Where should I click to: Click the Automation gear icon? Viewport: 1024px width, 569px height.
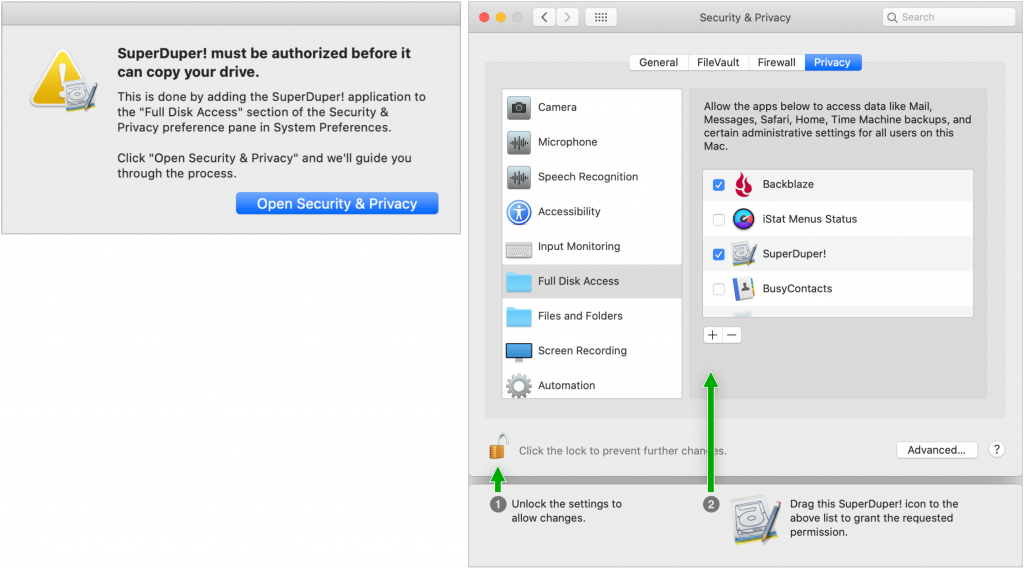click(x=519, y=386)
